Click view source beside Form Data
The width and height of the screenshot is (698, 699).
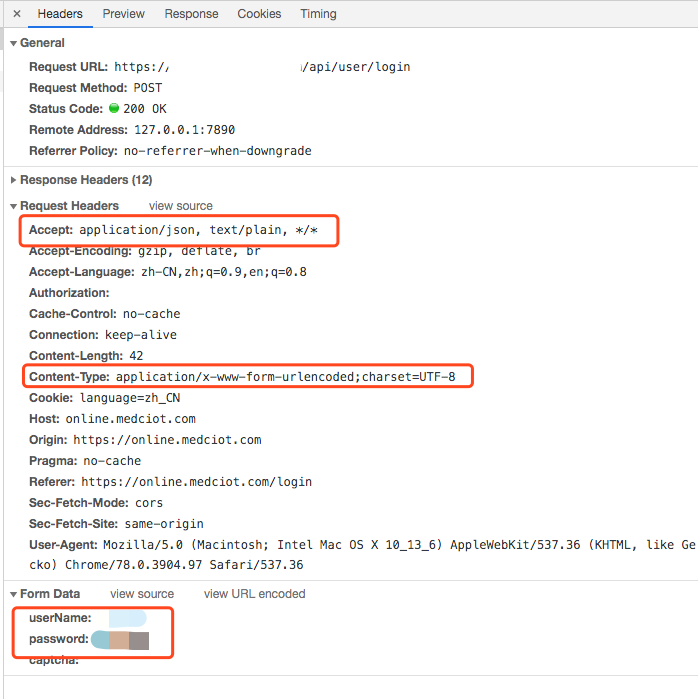[142, 594]
